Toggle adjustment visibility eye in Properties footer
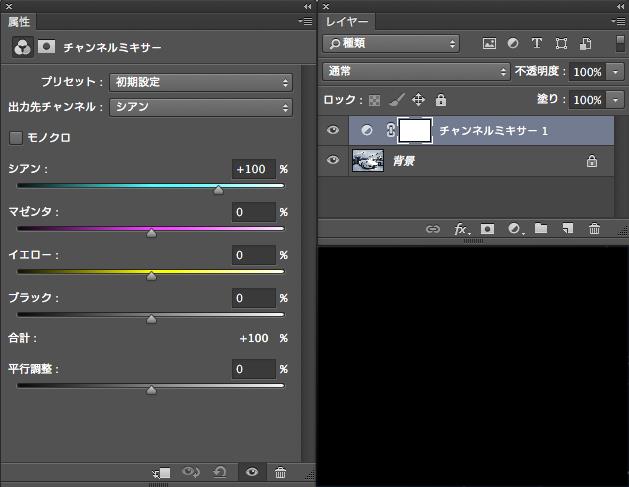The height and width of the screenshot is (487, 629). click(x=252, y=472)
